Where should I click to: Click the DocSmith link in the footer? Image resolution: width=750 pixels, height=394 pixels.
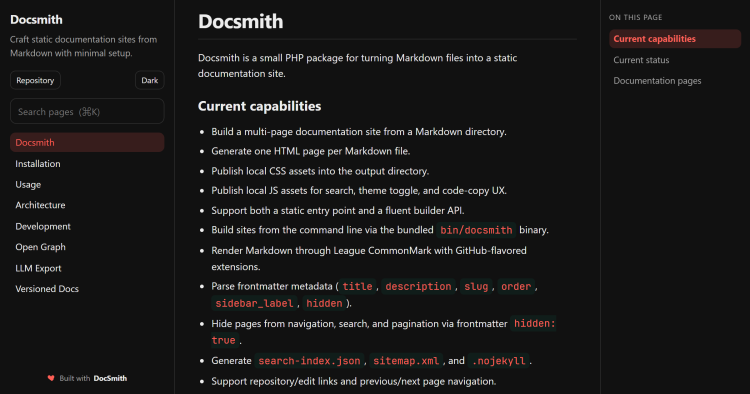click(110, 378)
